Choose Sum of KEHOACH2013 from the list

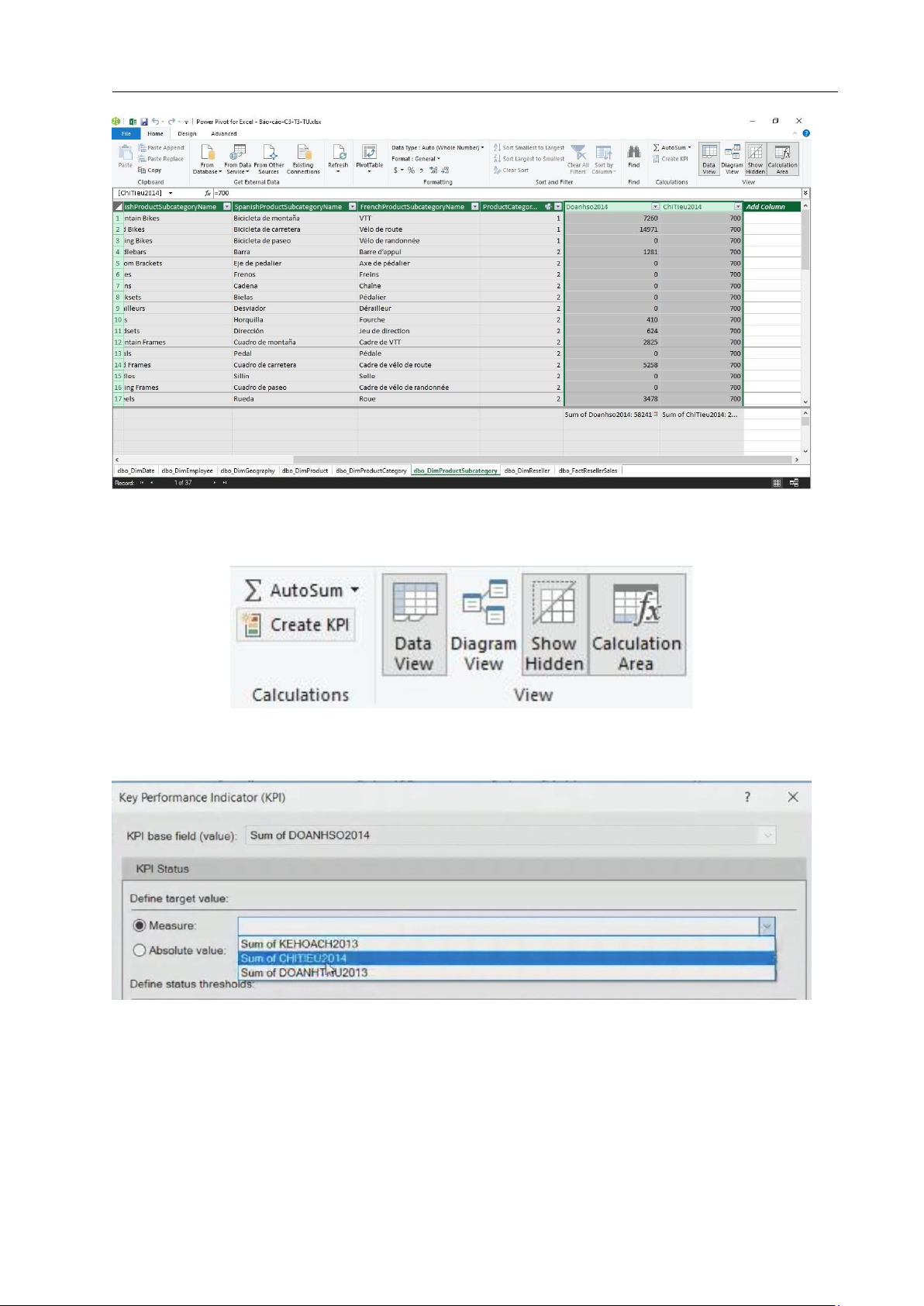299,944
